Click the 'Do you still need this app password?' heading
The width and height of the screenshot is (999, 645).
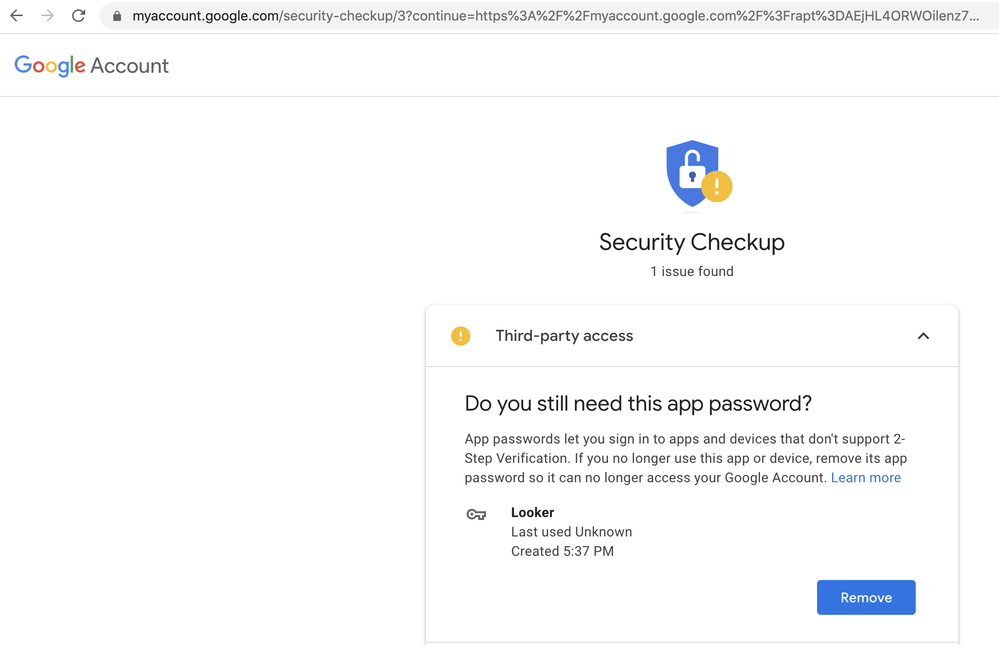(x=638, y=403)
